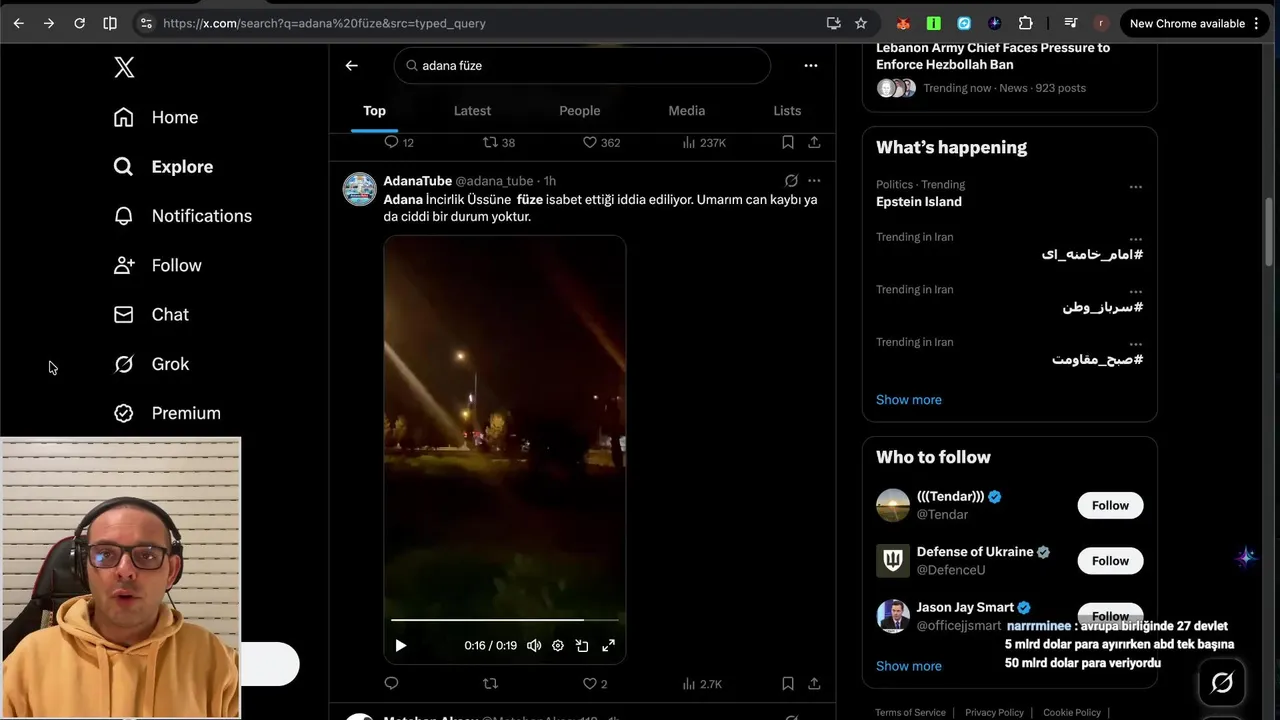This screenshot has width=1280, height=720.
Task: Share the AdanaTube post
Action: [x=814, y=684]
